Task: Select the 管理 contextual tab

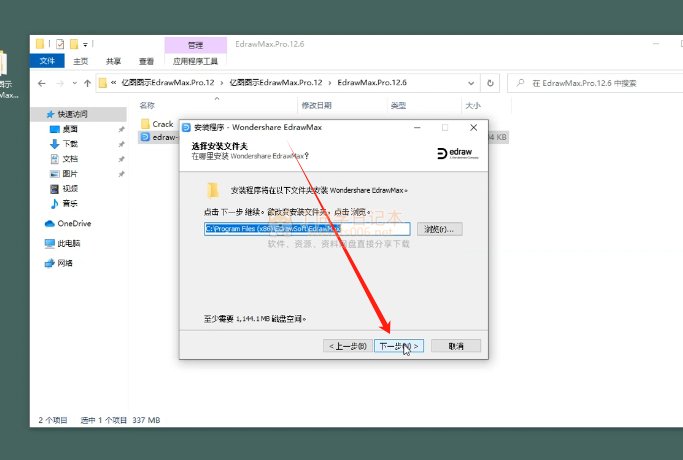Action: pyautogui.click(x=196, y=45)
